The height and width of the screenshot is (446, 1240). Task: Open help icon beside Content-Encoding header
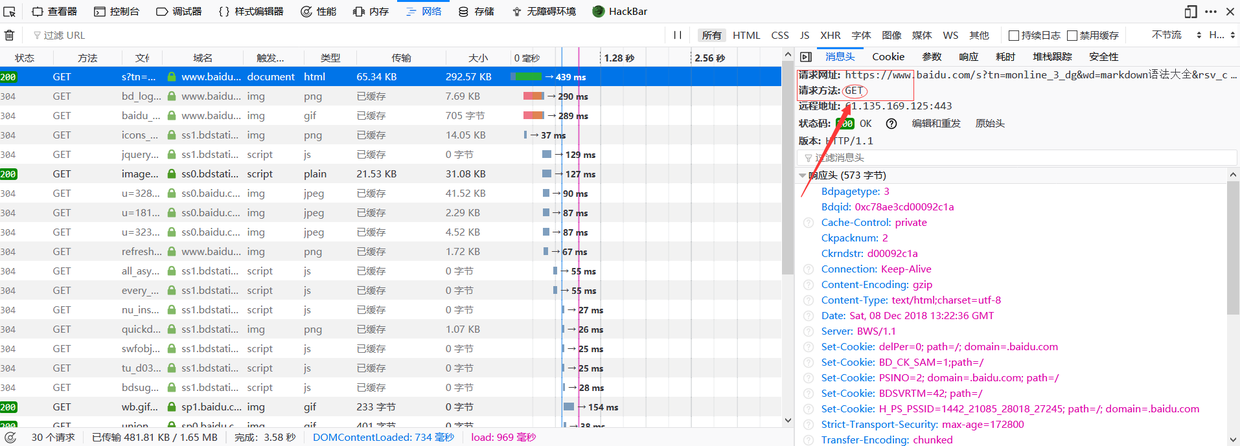[808, 284]
